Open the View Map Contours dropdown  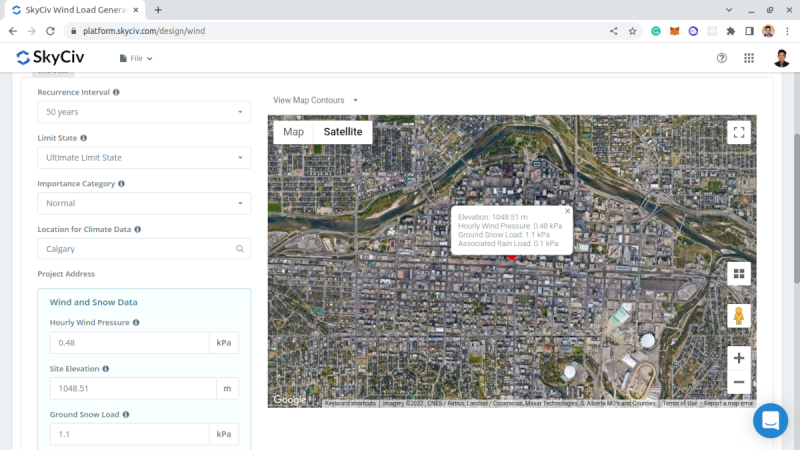(315, 100)
